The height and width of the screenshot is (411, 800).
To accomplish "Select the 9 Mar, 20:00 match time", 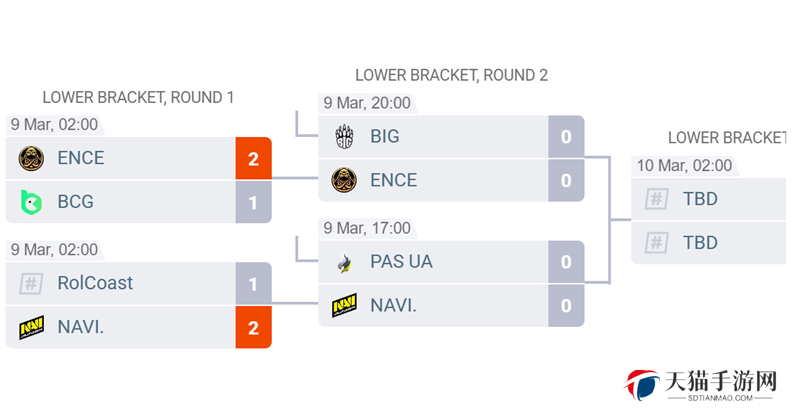I will pyautogui.click(x=367, y=103).
